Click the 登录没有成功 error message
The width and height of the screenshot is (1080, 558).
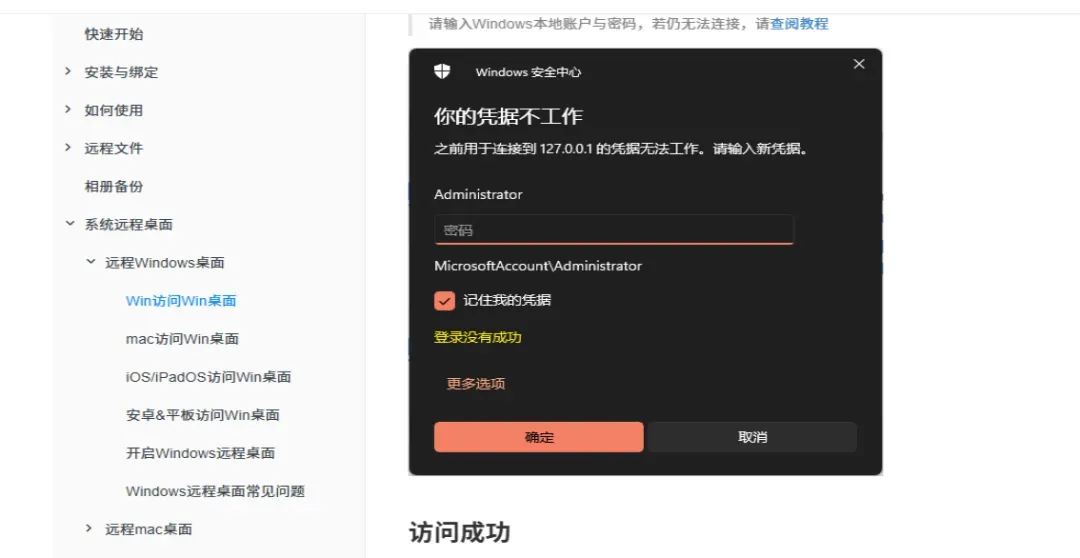[477, 337]
